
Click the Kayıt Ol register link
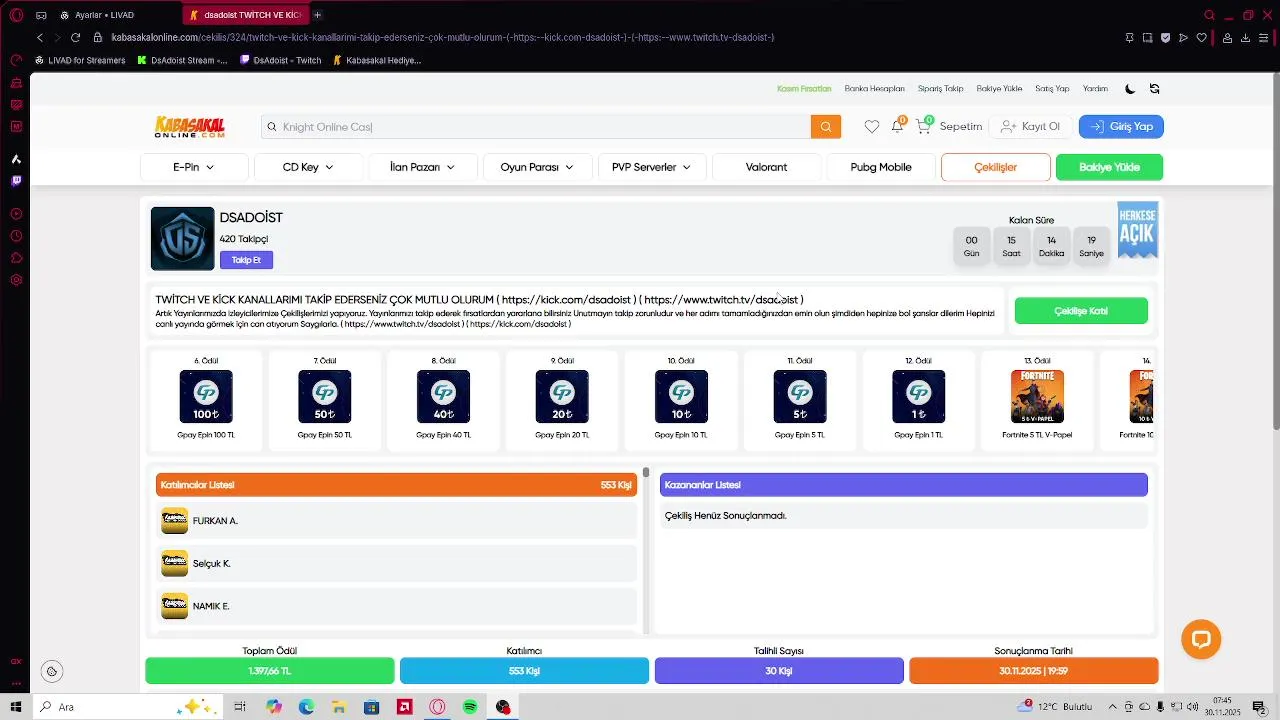(x=1030, y=127)
